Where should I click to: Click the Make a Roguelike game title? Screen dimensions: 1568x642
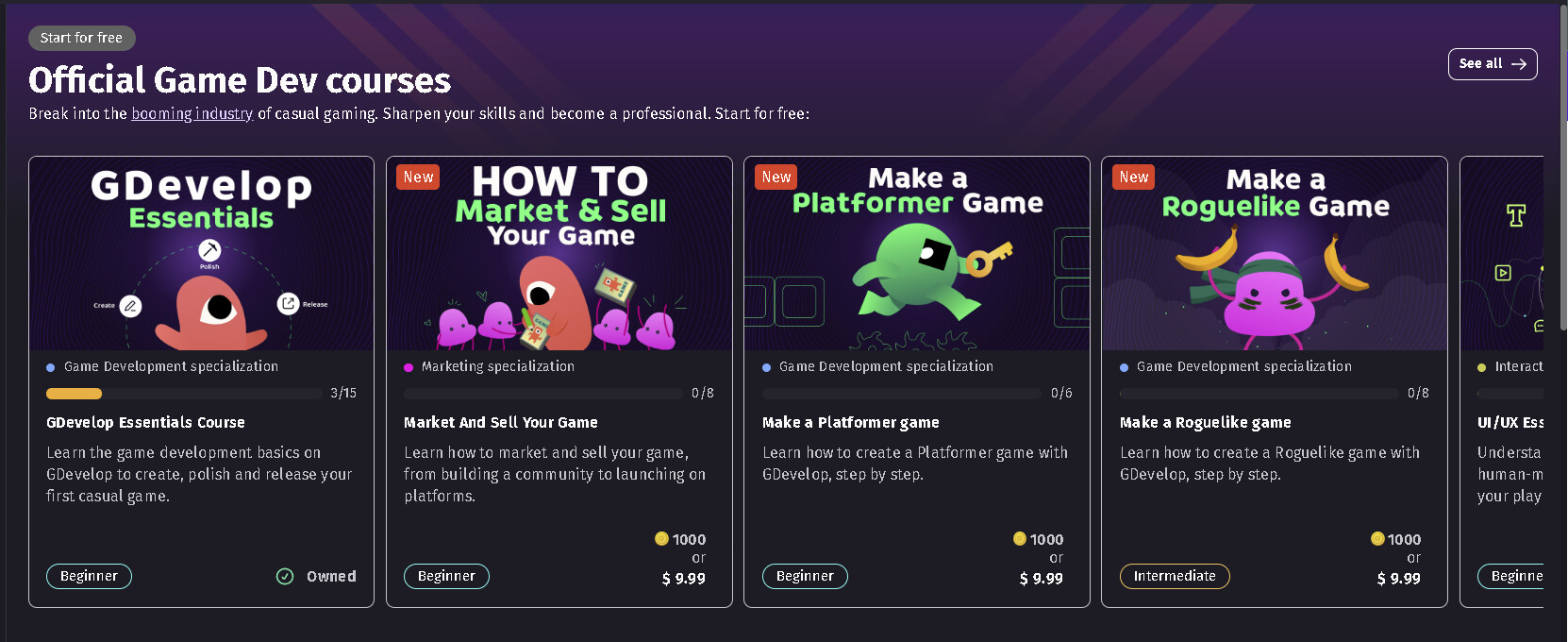click(1206, 422)
